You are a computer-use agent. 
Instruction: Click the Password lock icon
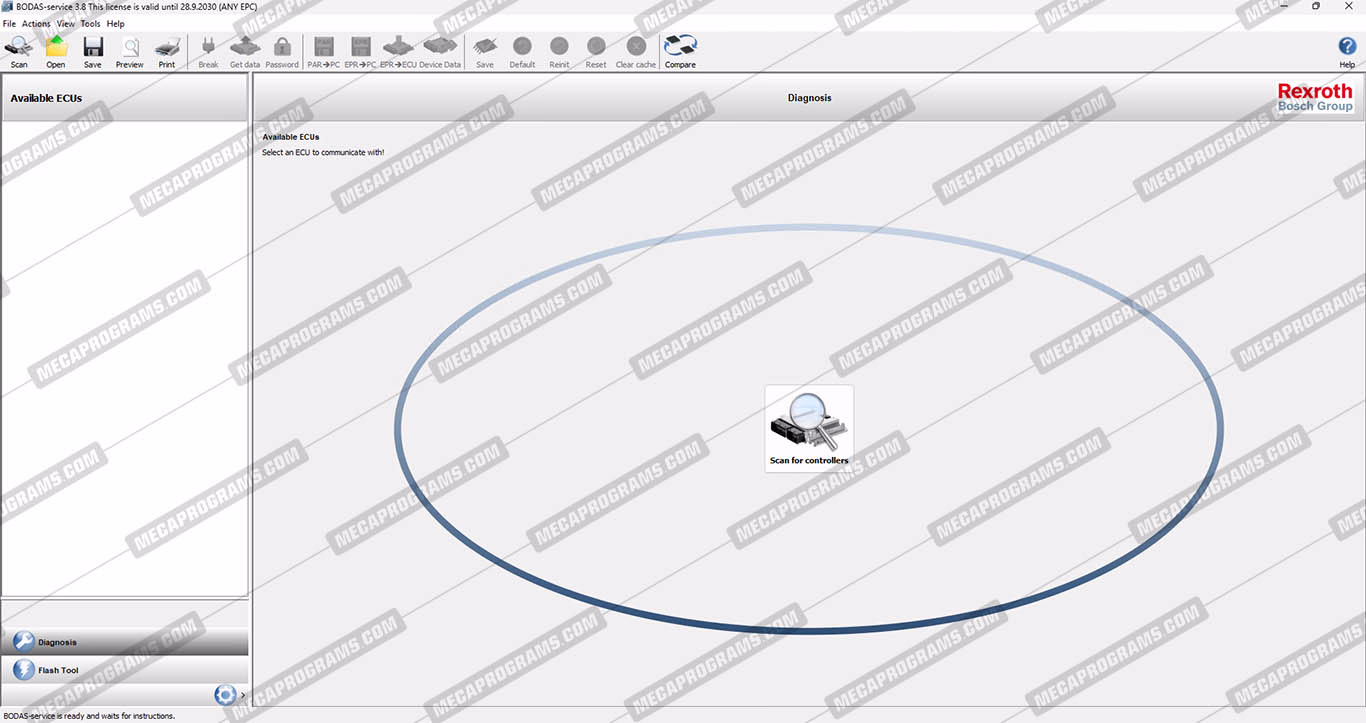(282, 51)
